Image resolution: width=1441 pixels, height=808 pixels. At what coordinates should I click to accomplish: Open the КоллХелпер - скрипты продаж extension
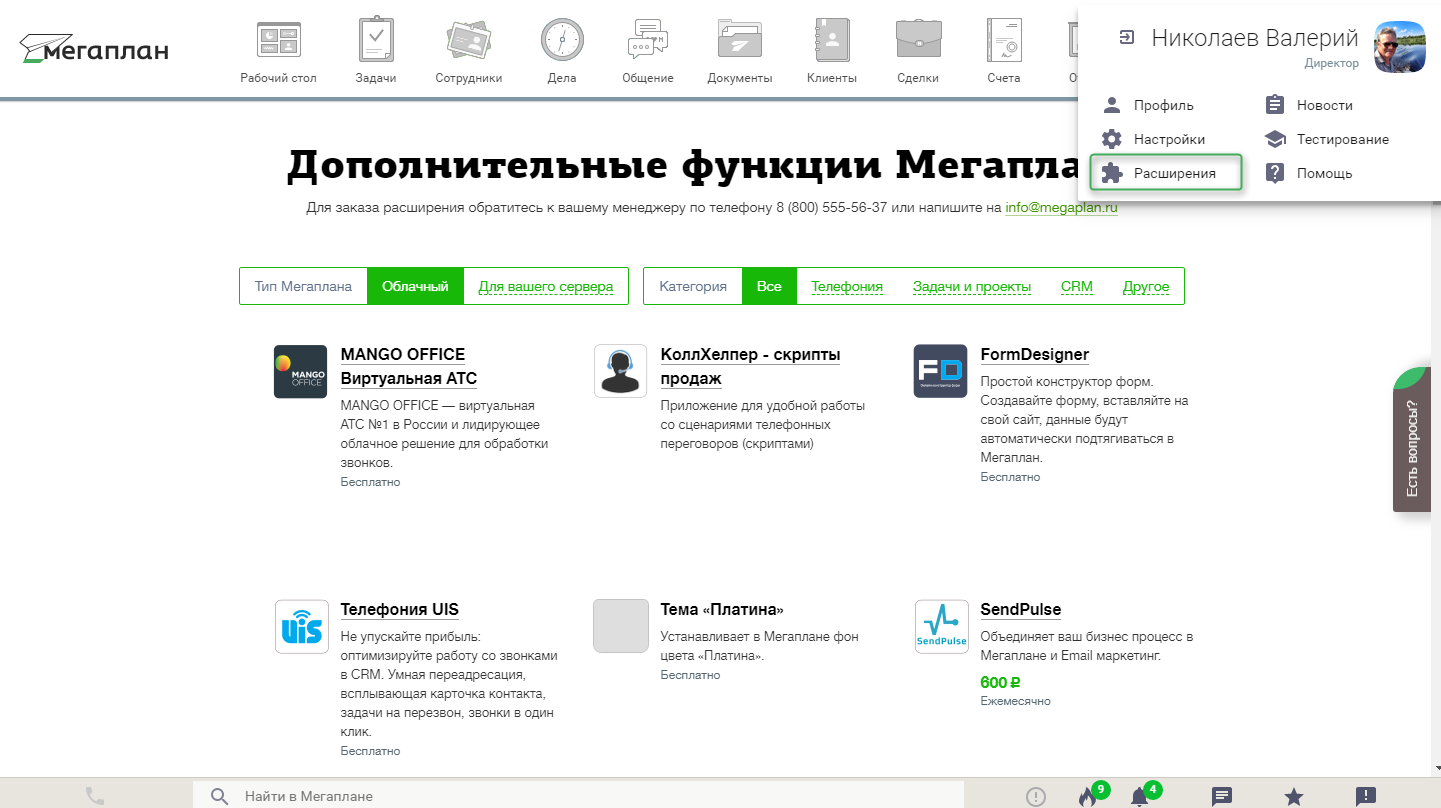(750, 366)
